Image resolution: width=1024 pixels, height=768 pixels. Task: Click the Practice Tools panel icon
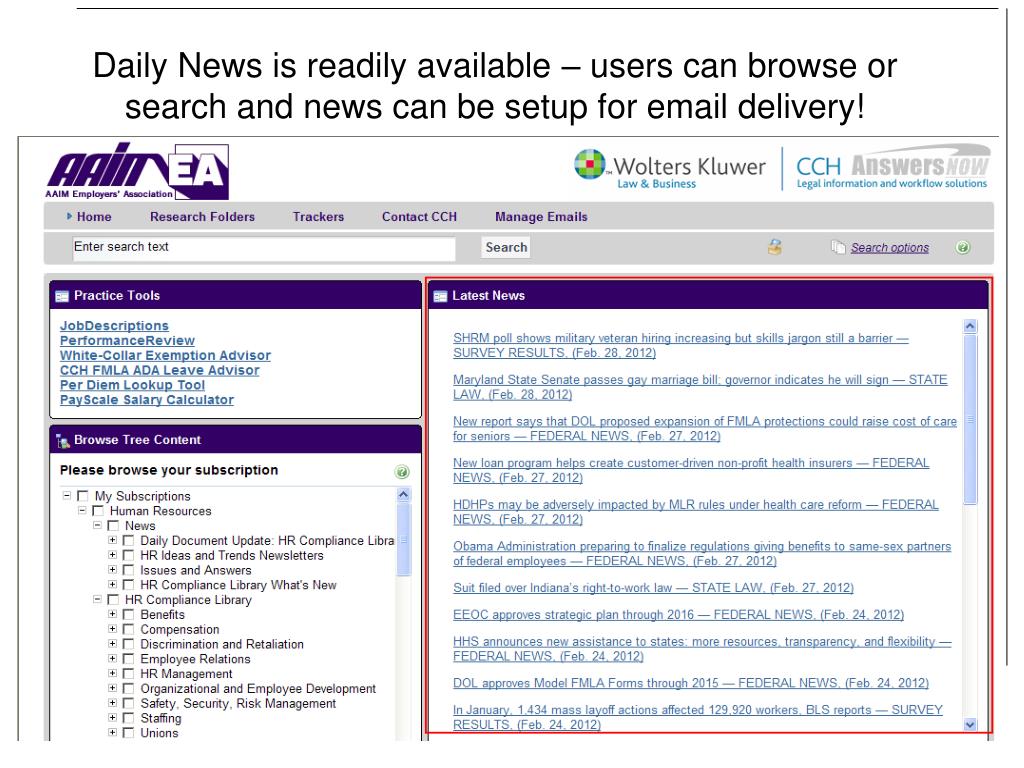click(62, 296)
